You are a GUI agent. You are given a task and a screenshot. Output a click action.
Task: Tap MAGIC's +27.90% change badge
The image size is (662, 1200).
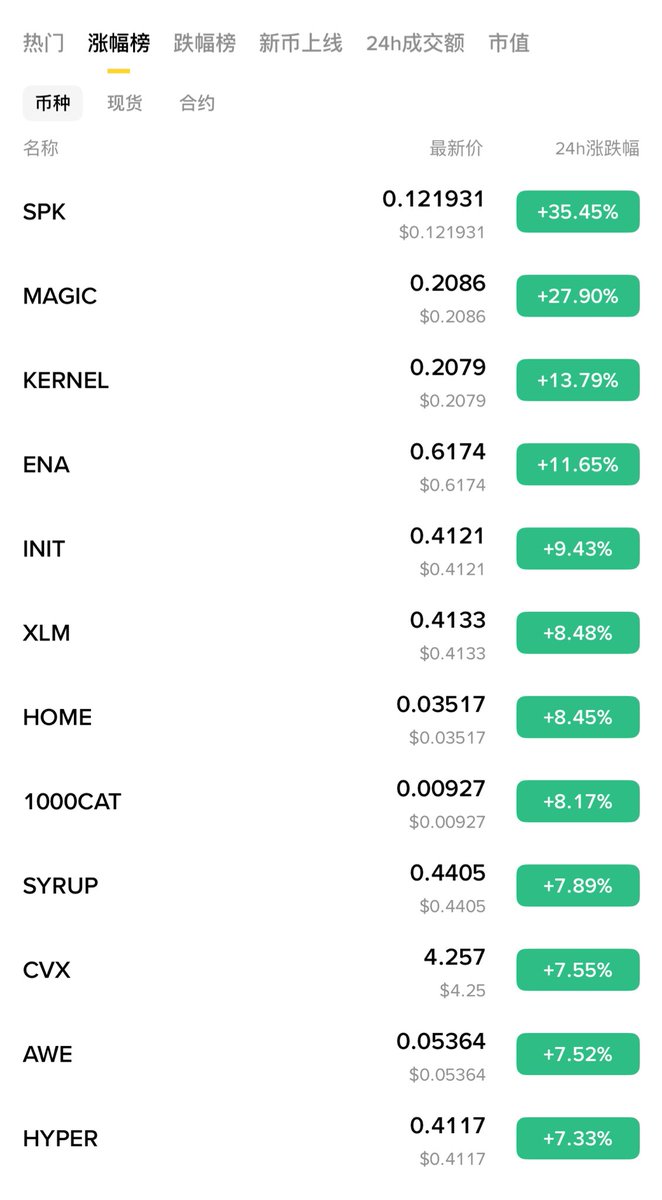pyautogui.click(x=578, y=296)
